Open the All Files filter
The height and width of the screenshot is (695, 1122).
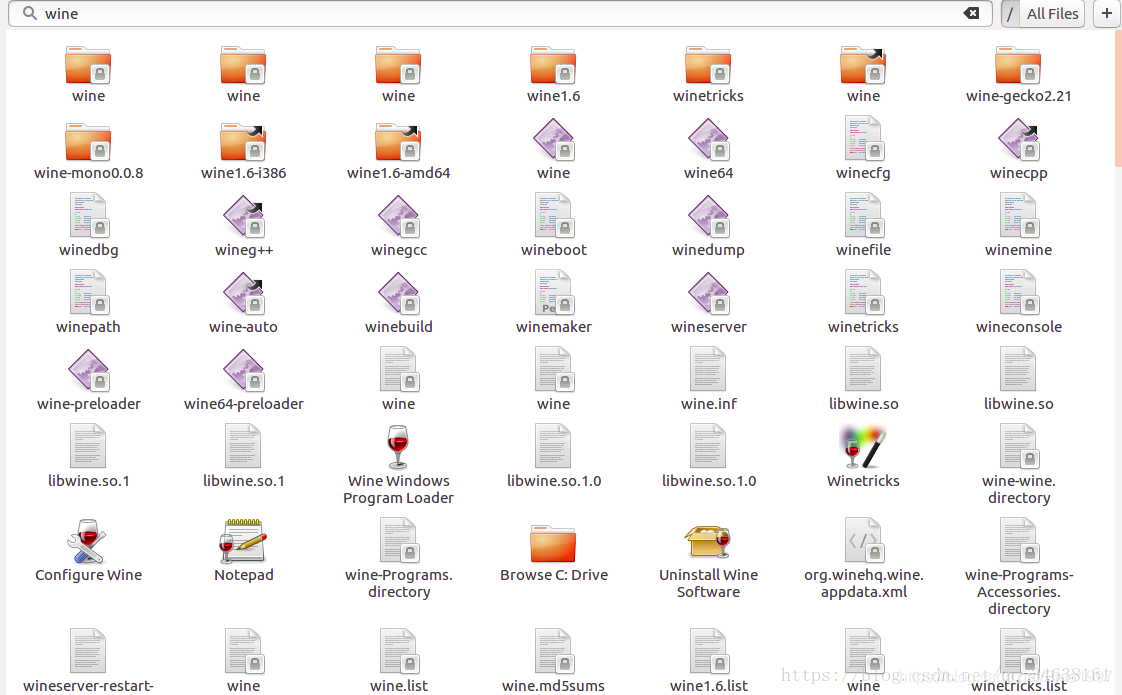[1052, 14]
